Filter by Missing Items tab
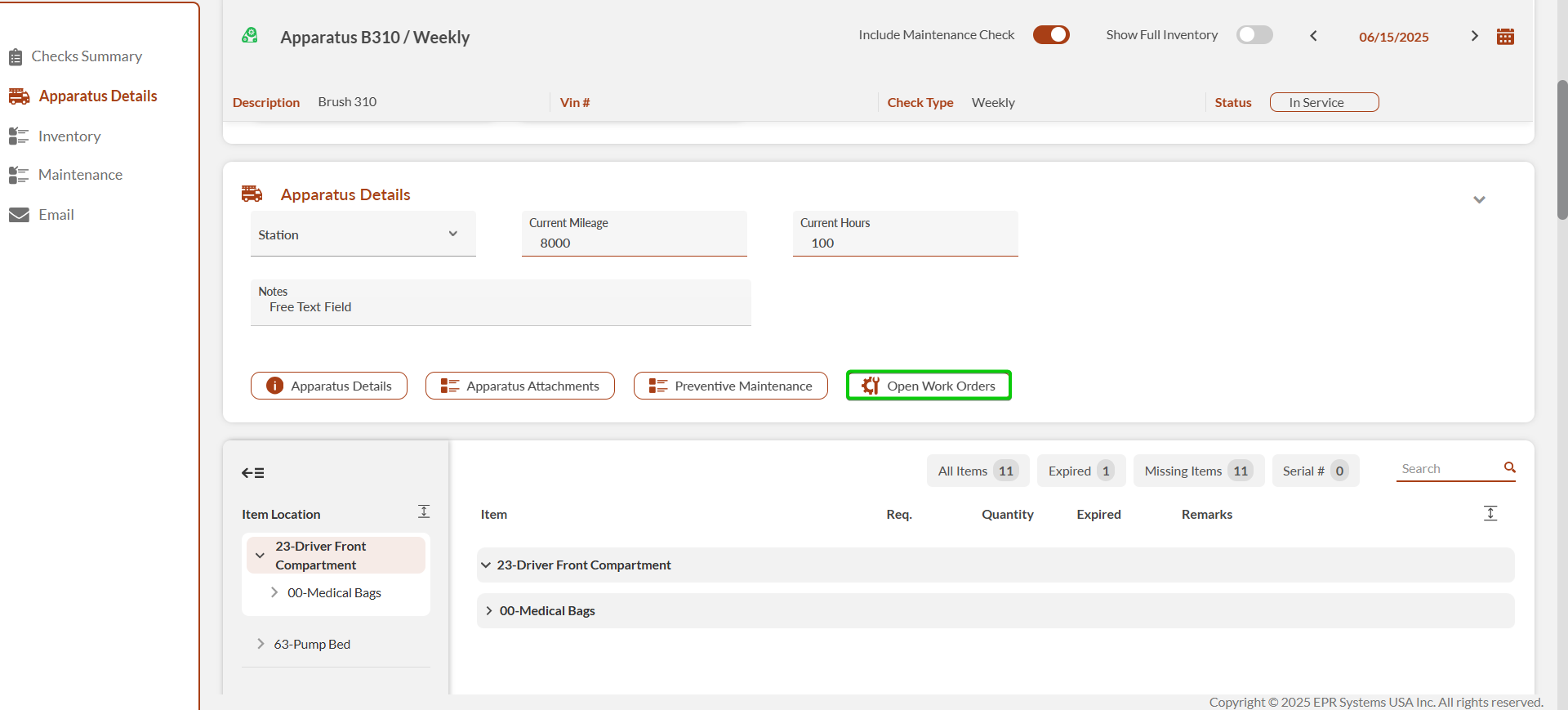Screen dimensions: 1568x710 point(1197,471)
